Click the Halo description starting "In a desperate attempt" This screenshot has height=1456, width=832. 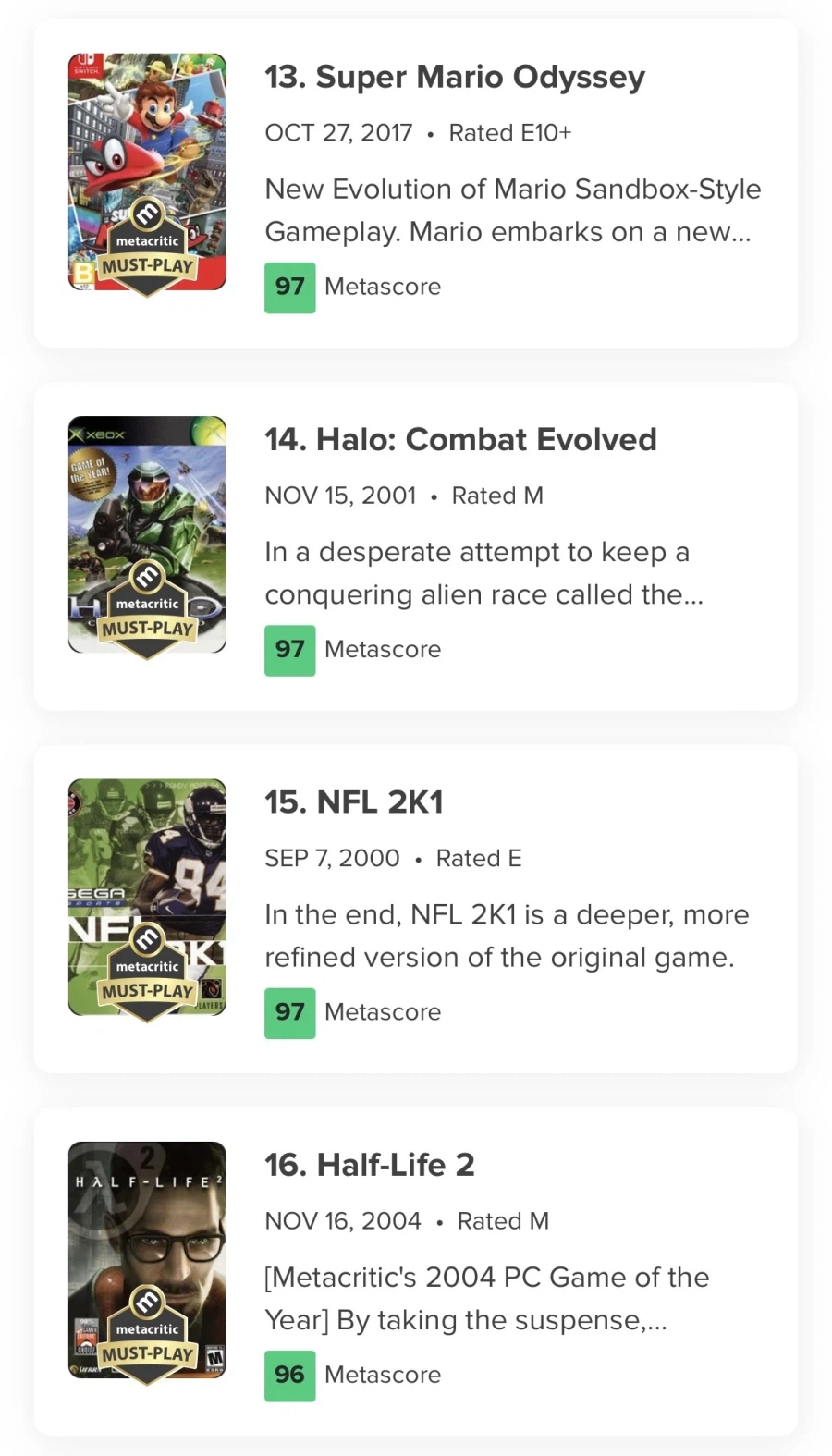[483, 573]
